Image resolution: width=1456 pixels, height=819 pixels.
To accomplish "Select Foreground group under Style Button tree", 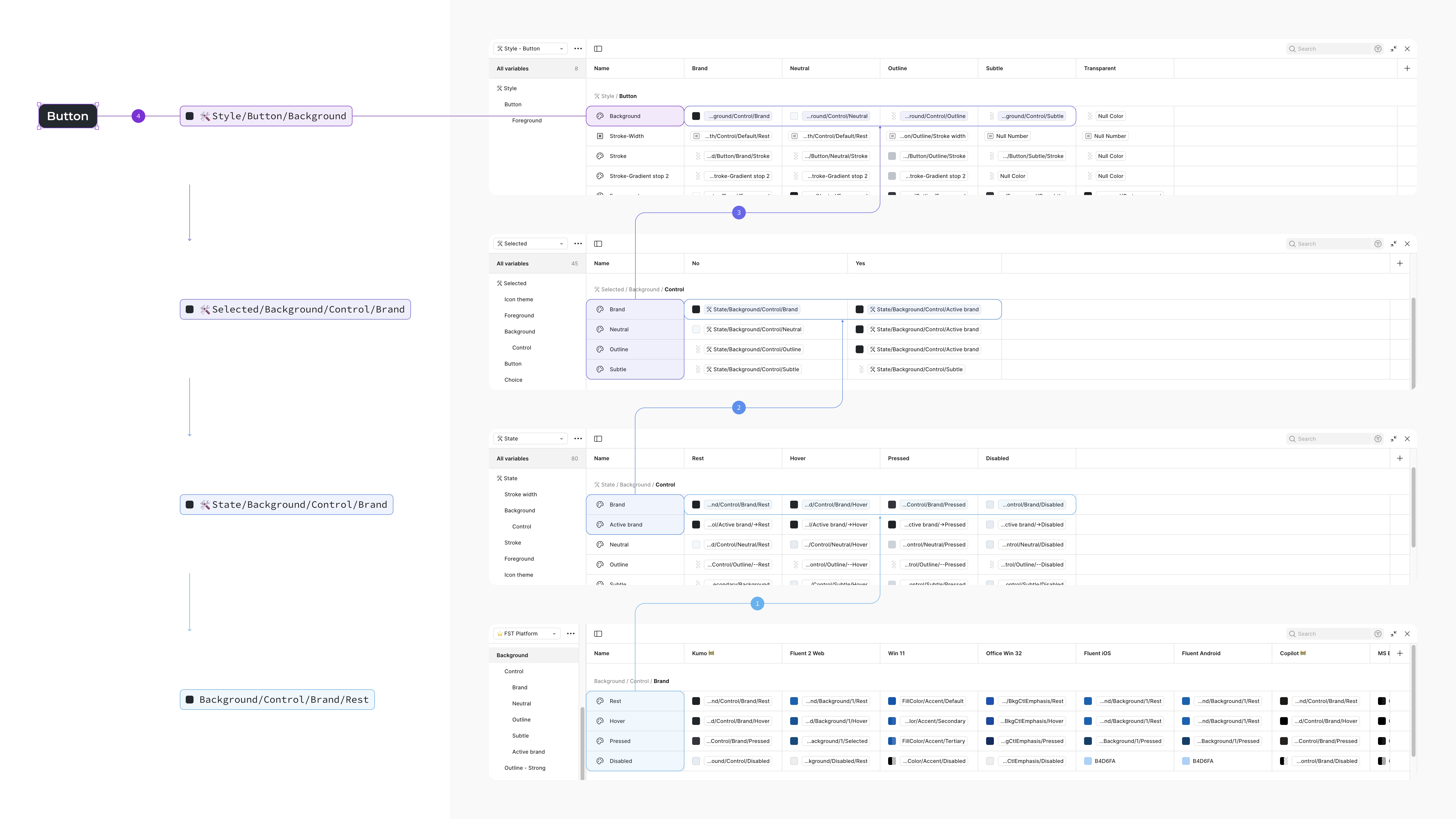I will click(x=526, y=120).
